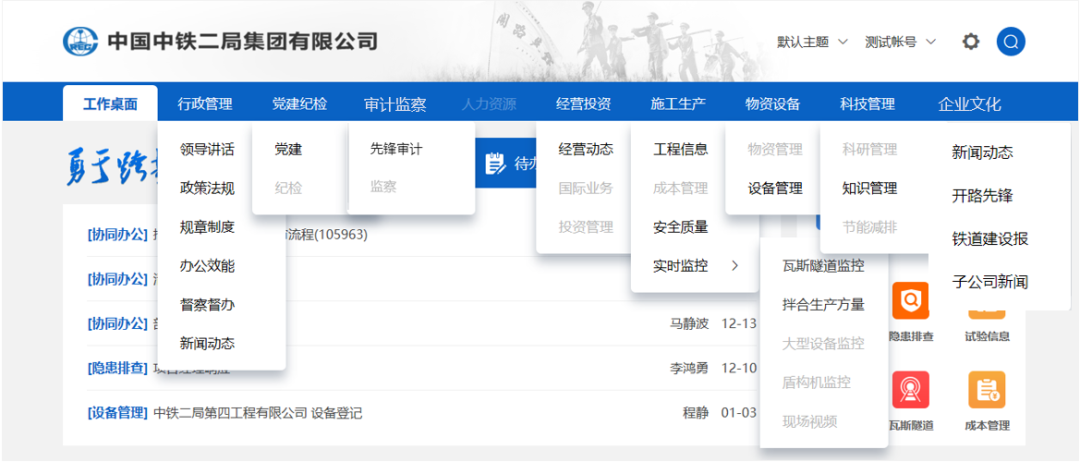This screenshot has width=1080, height=462.
Task: Open search with the blue magnifier icon
Action: 1010,42
